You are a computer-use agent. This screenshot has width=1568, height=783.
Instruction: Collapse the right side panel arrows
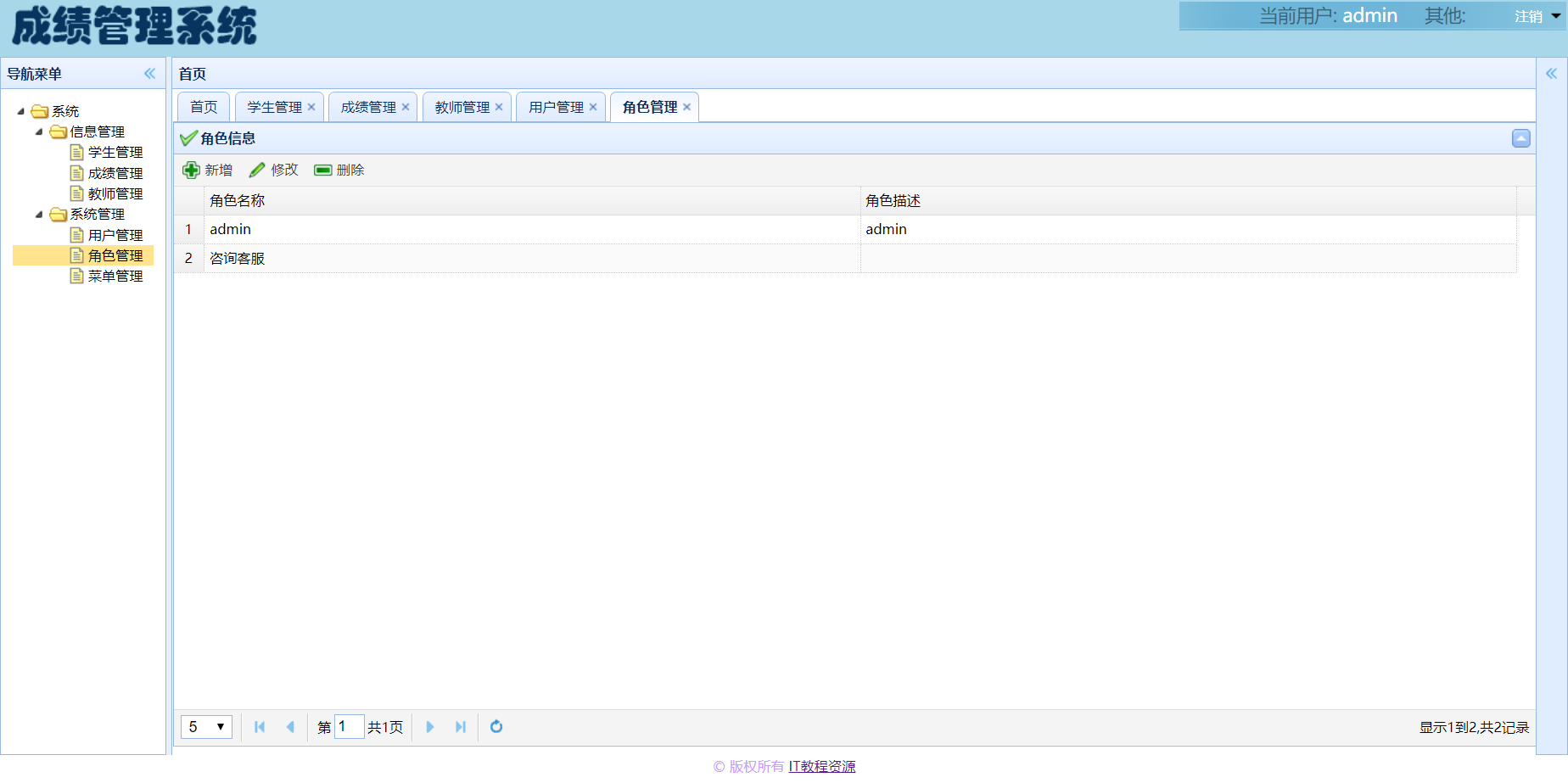[x=1551, y=74]
